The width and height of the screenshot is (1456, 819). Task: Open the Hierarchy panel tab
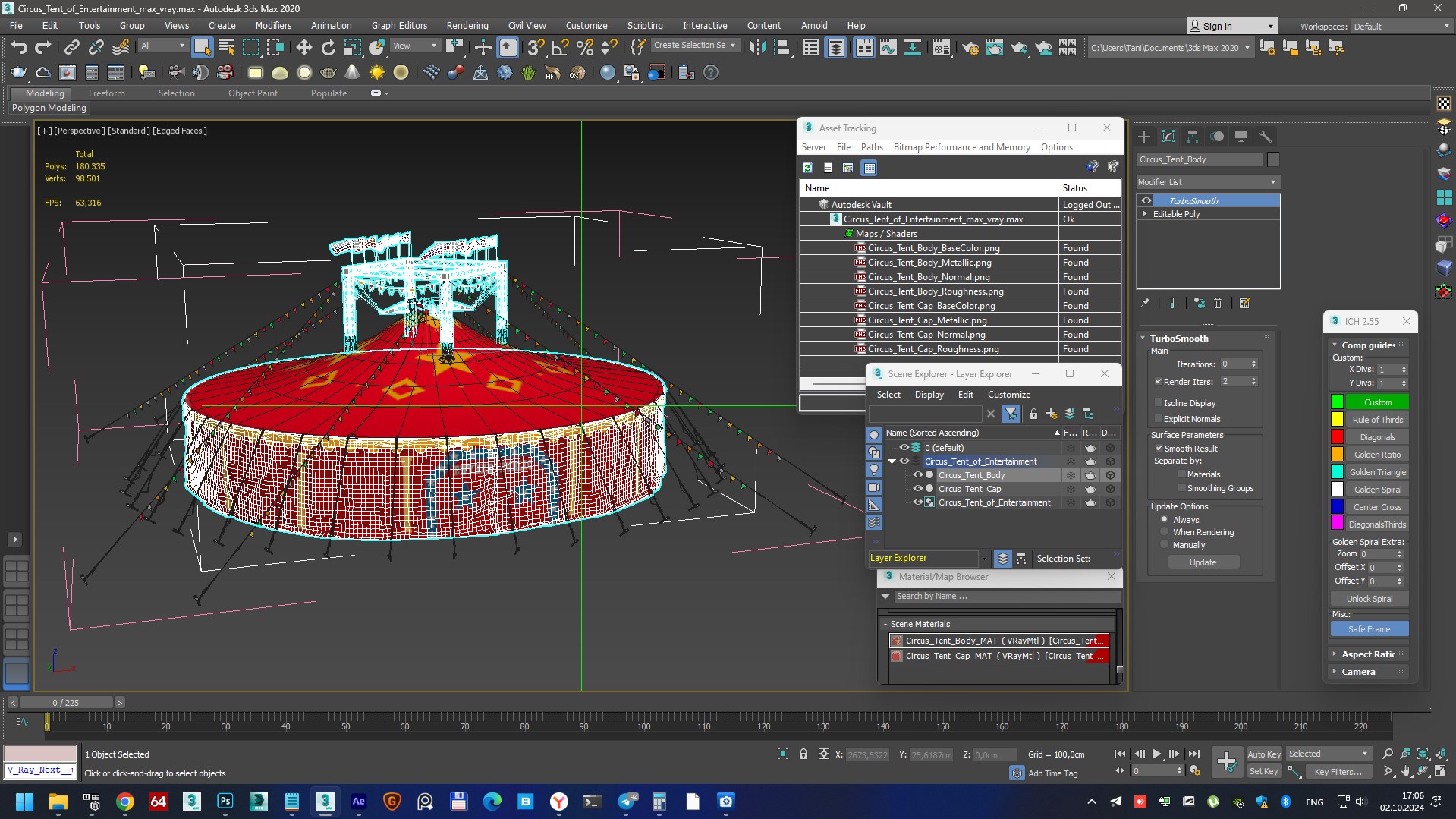point(1193,137)
